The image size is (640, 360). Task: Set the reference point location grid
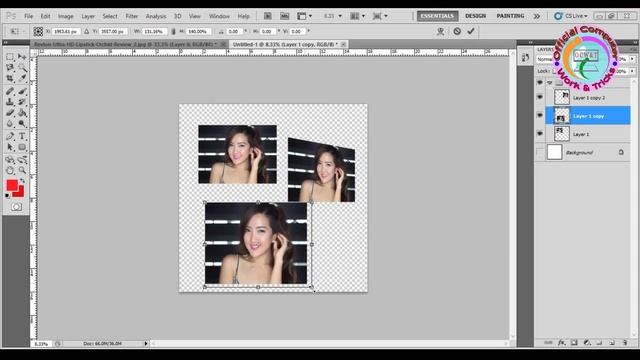38,31
